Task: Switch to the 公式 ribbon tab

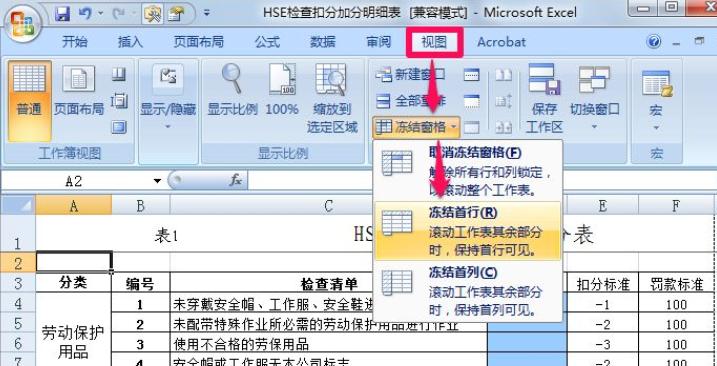Action: pos(267,42)
